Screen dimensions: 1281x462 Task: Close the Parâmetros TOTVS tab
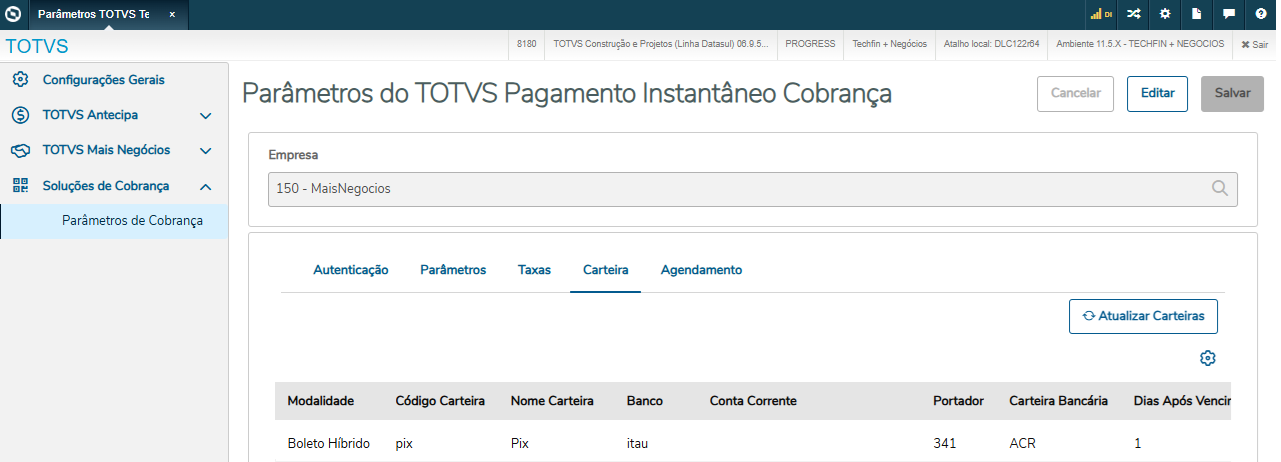click(x=172, y=15)
